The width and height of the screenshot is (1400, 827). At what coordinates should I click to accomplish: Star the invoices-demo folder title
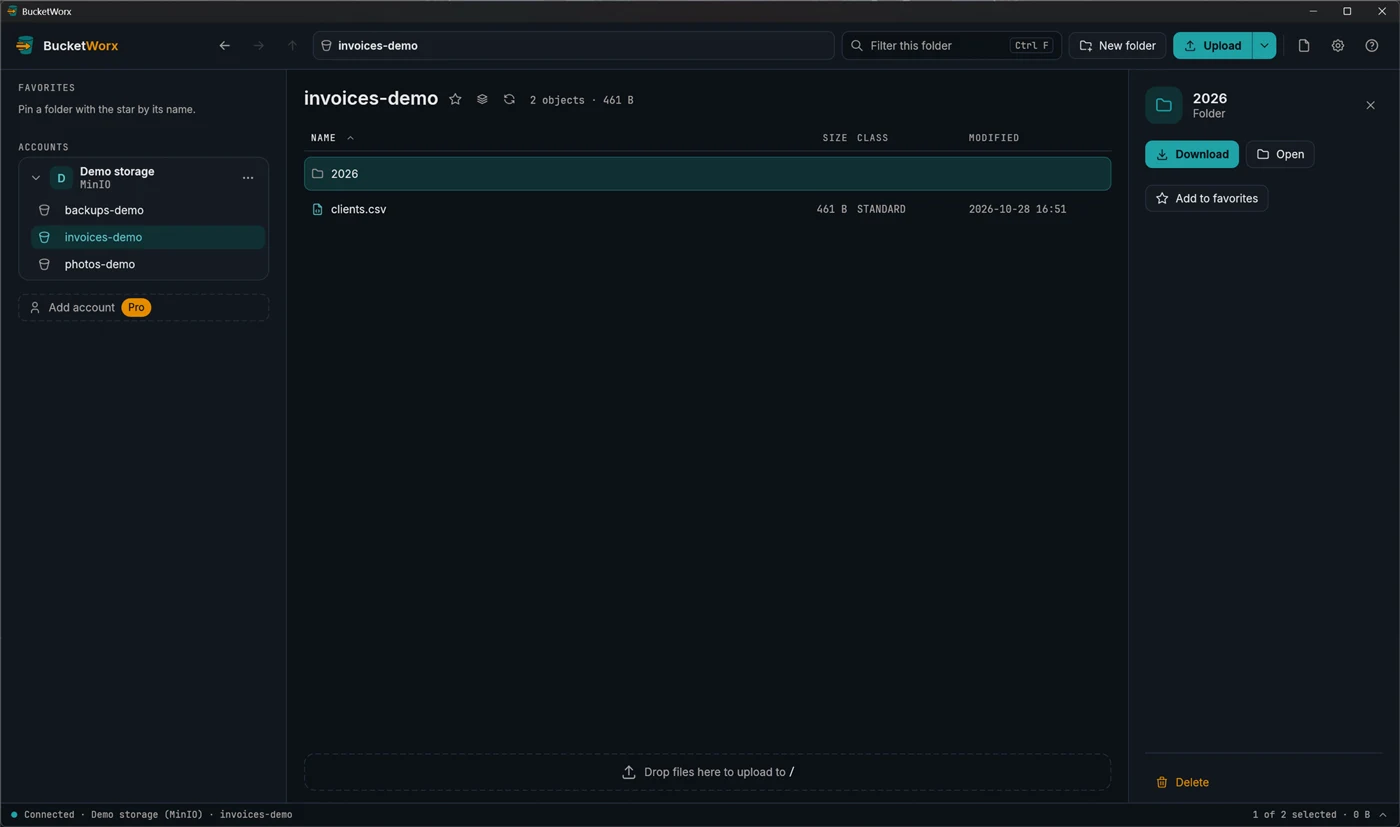tap(455, 99)
